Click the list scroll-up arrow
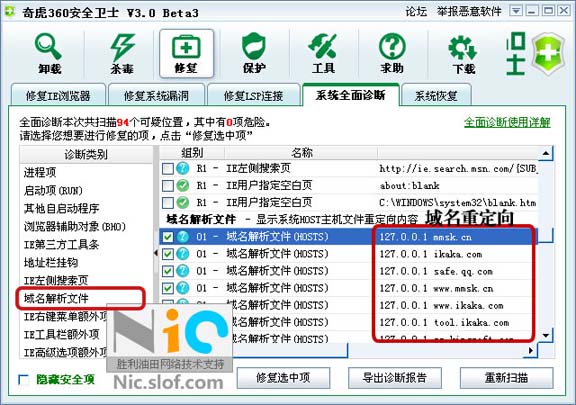 546,153
